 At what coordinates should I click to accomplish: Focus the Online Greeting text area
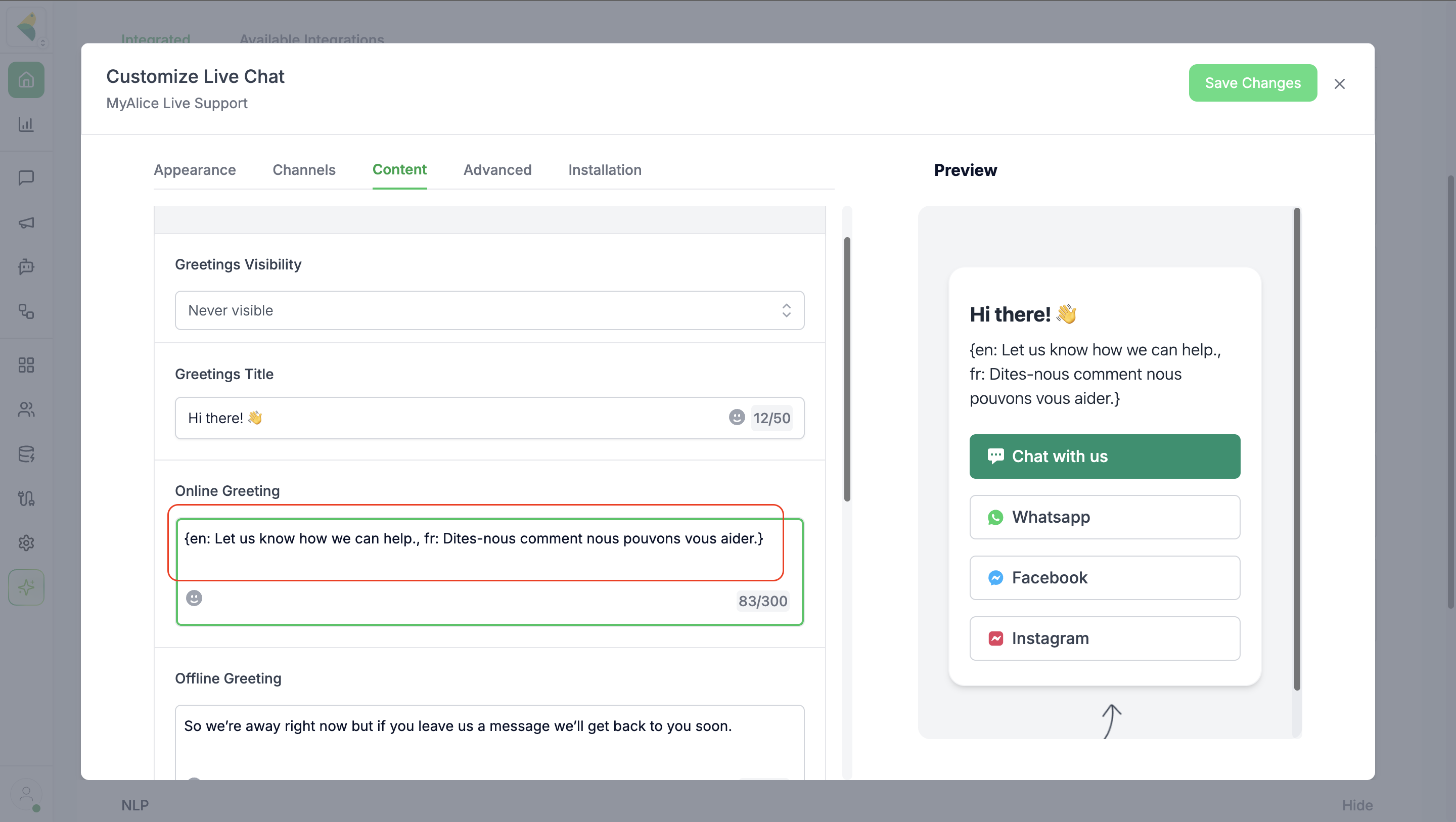click(489, 572)
